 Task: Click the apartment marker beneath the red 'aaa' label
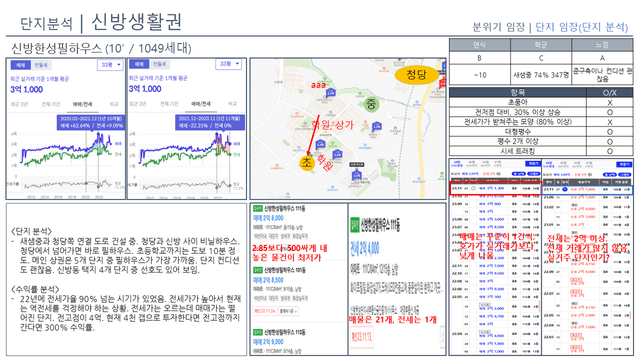click(x=331, y=93)
